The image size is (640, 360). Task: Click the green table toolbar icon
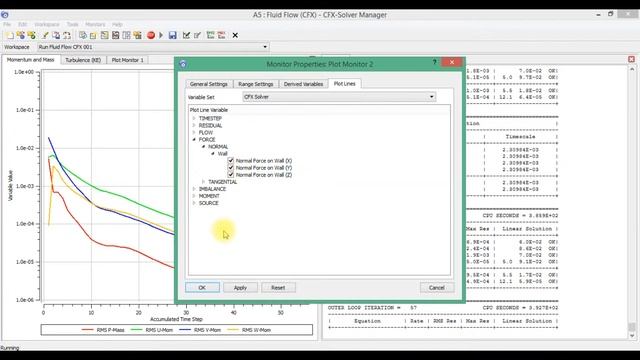point(211,36)
